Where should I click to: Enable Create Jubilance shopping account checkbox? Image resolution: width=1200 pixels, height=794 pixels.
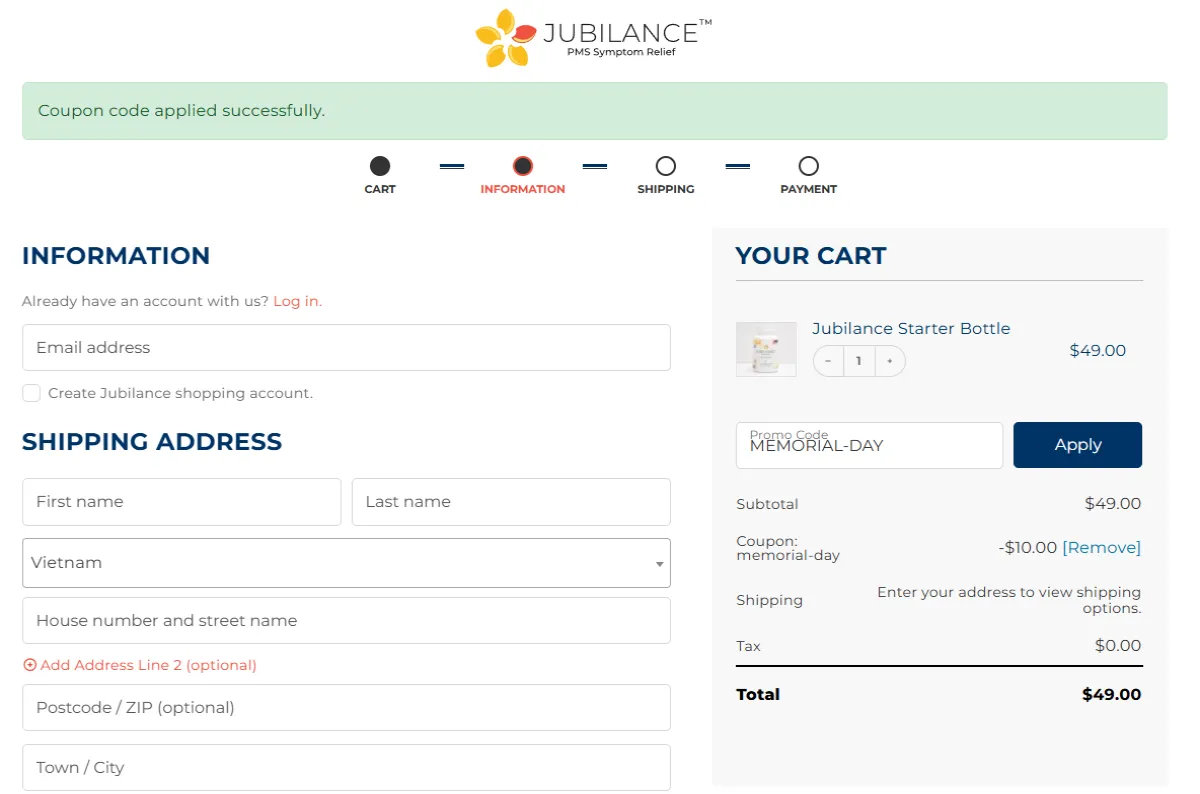32,393
